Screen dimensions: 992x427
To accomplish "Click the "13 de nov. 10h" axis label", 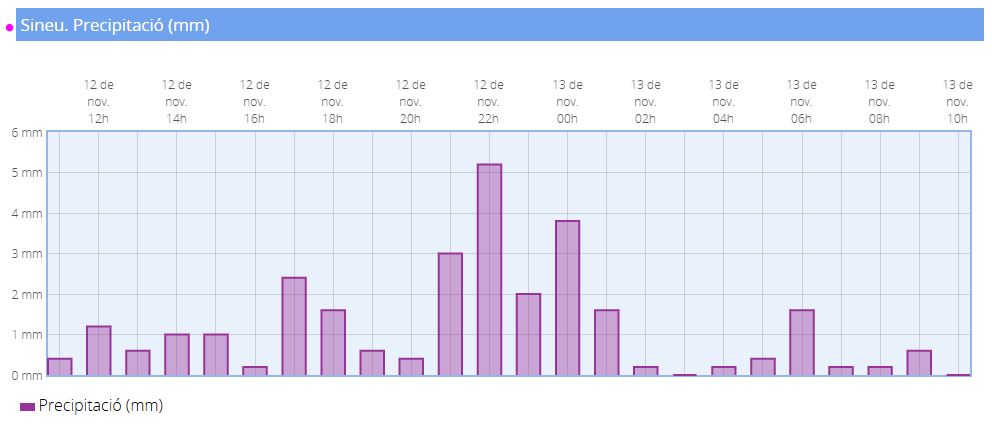I will [957, 102].
